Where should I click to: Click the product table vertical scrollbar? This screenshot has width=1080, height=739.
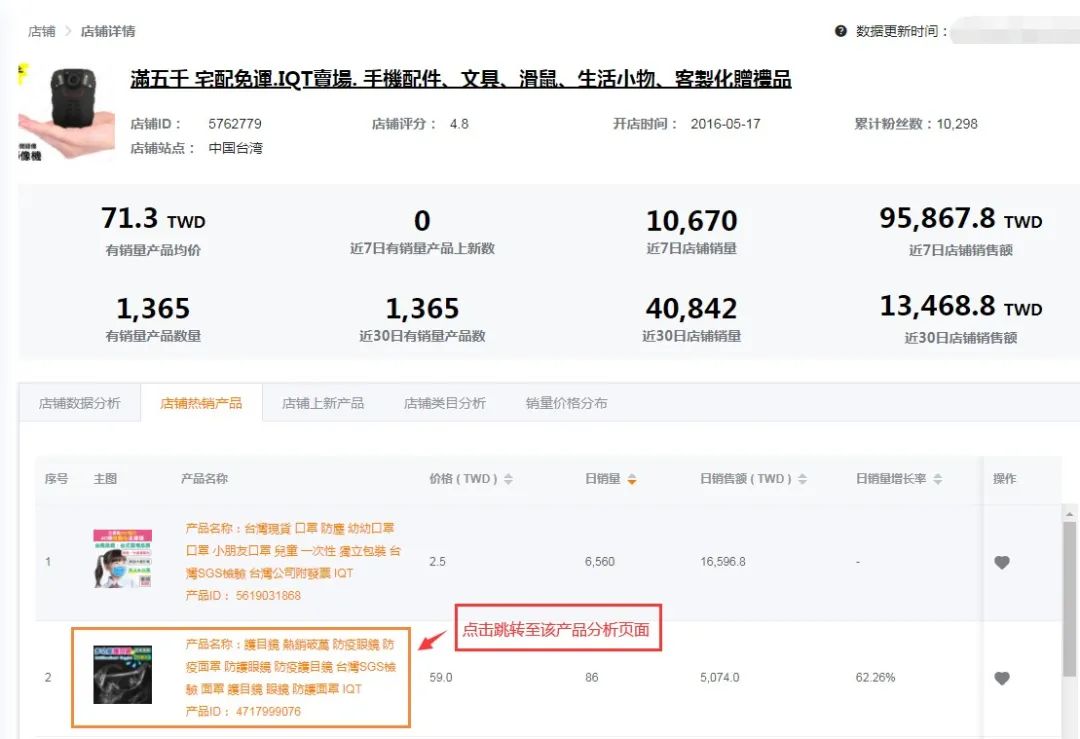(x=1069, y=599)
